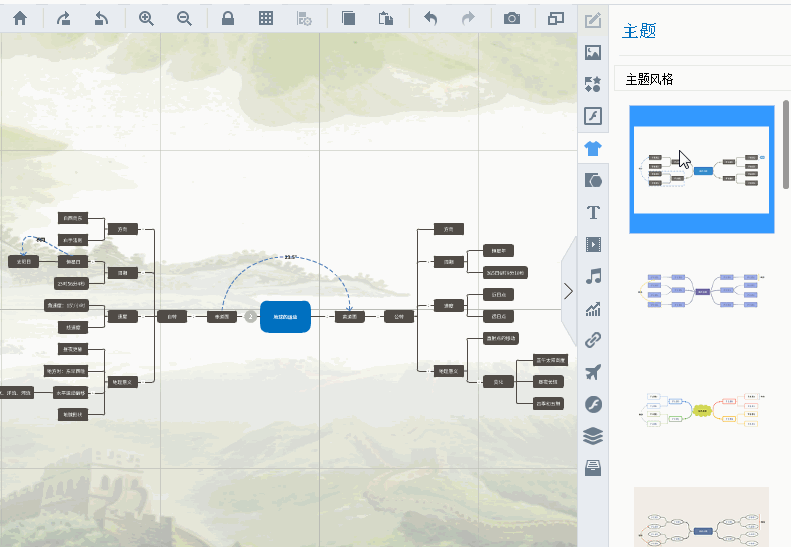
Task: Open the layout settings gear icon
Action: pyautogui.click(x=304, y=19)
